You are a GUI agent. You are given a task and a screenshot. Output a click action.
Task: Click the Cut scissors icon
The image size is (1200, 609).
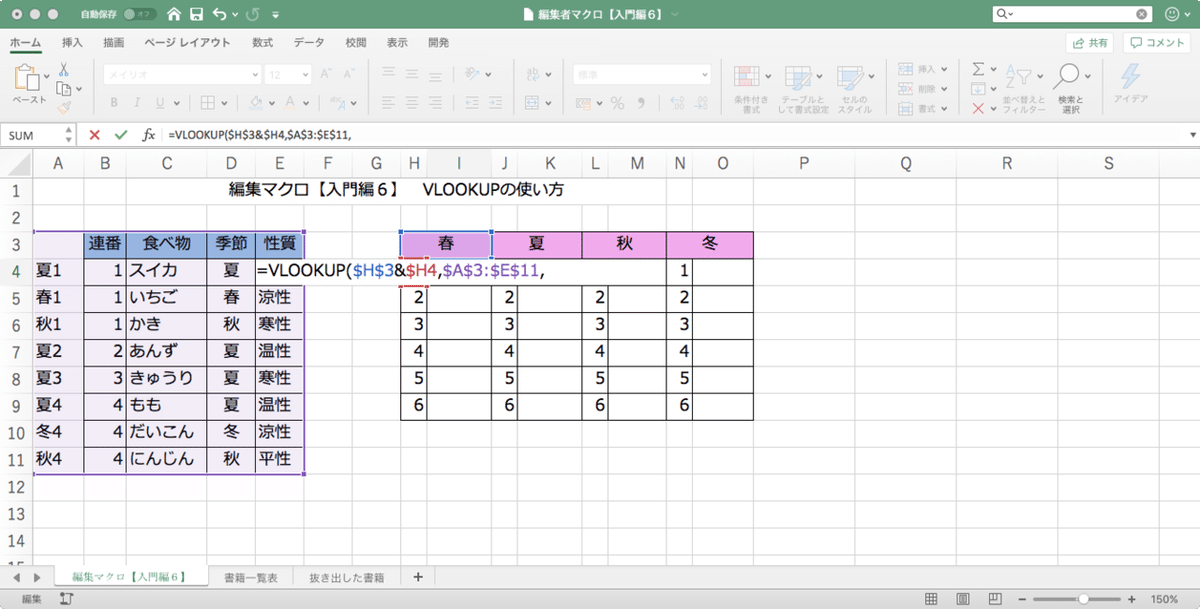pyautogui.click(x=63, y=69)
